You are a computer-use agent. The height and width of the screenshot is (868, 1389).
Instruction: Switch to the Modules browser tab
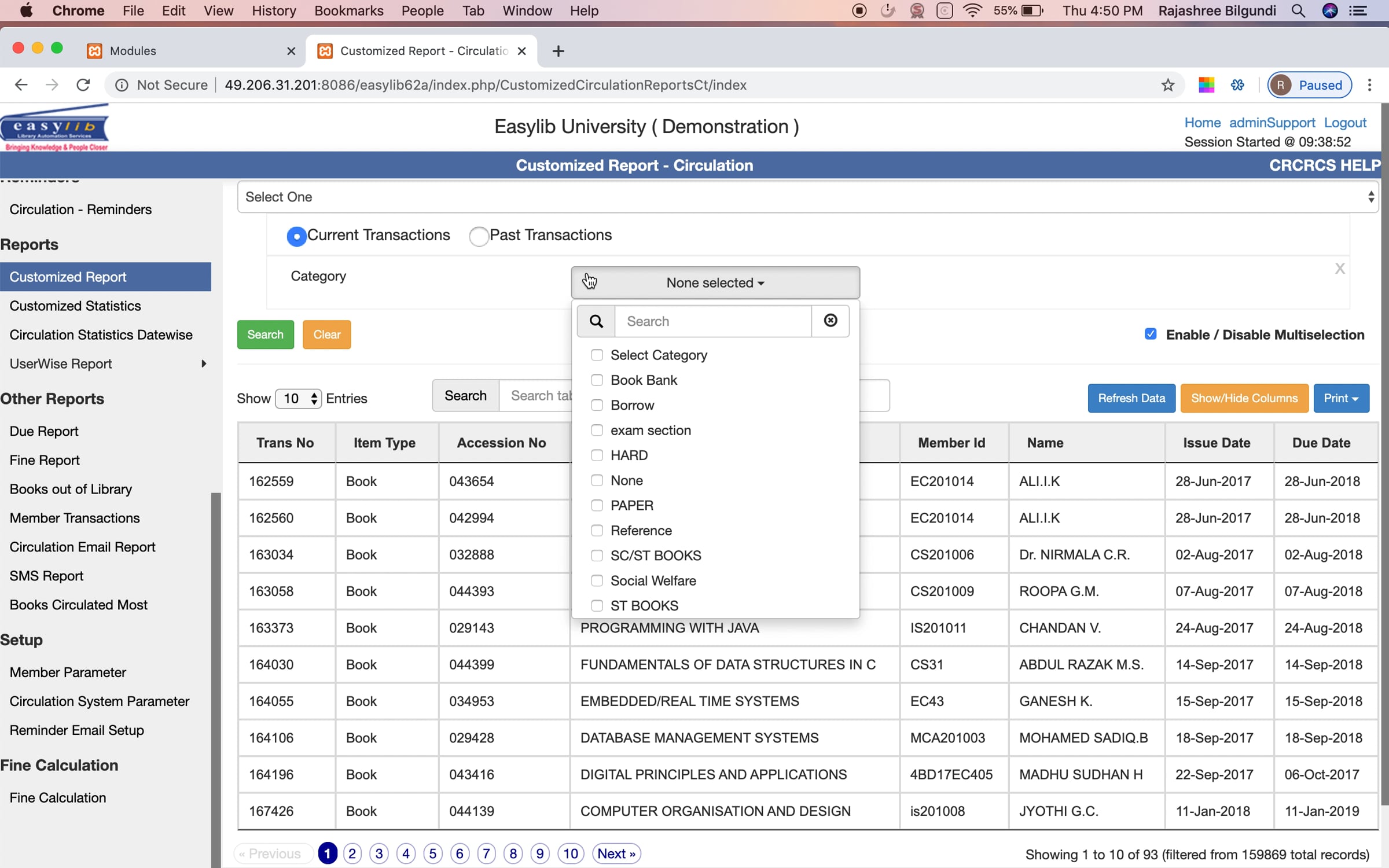191,51
